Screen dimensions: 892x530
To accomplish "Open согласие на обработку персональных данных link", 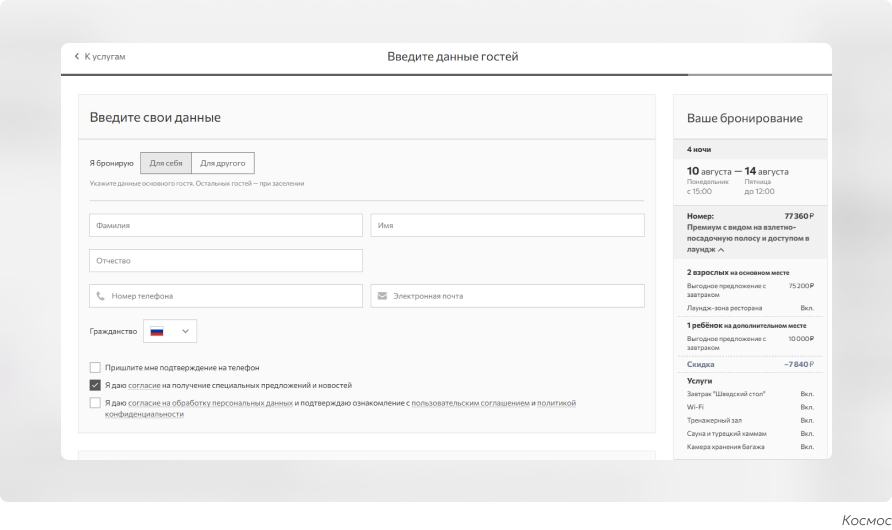I will point(210,403).
